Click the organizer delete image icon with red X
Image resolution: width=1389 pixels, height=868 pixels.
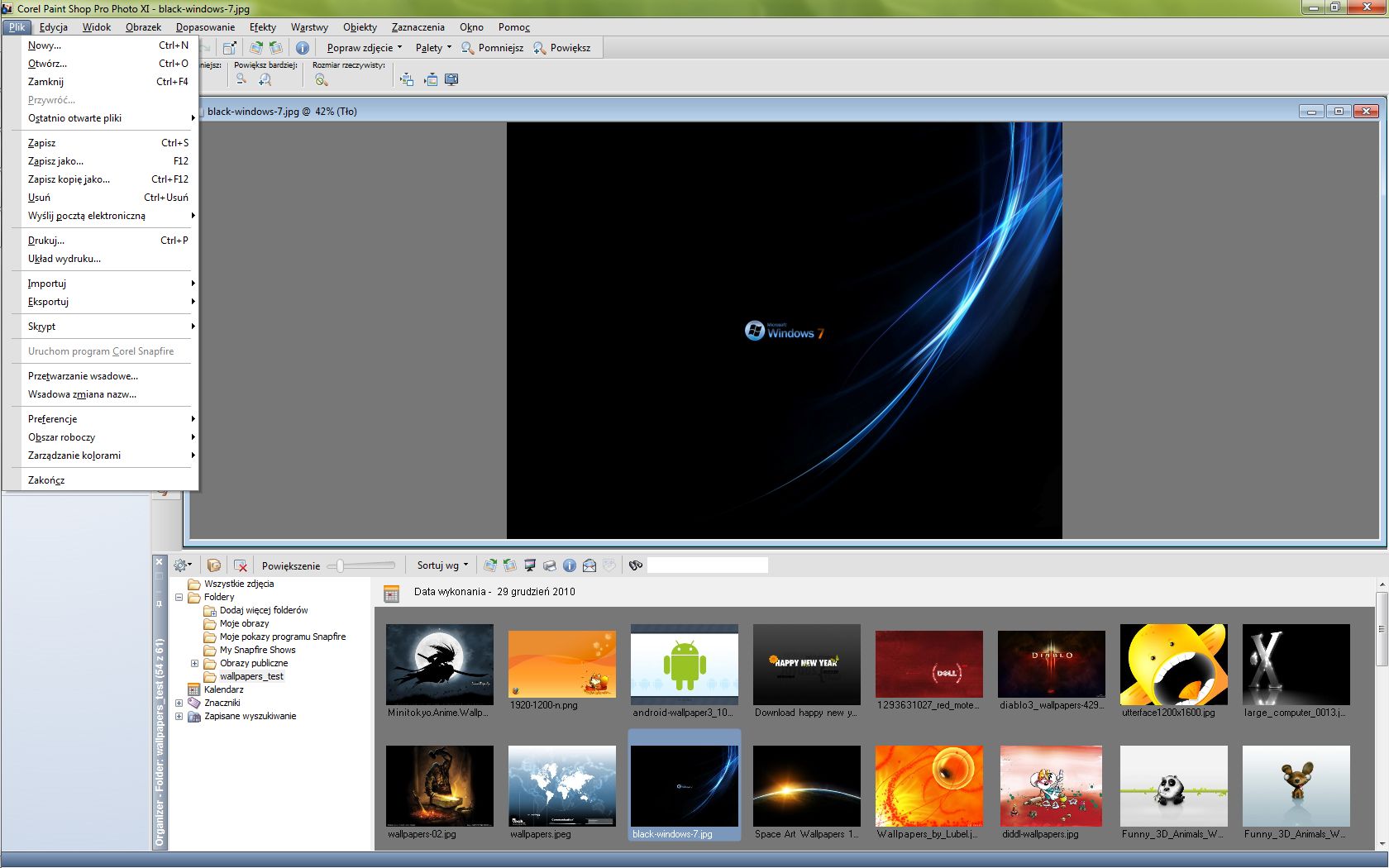(x=241, y=565)
